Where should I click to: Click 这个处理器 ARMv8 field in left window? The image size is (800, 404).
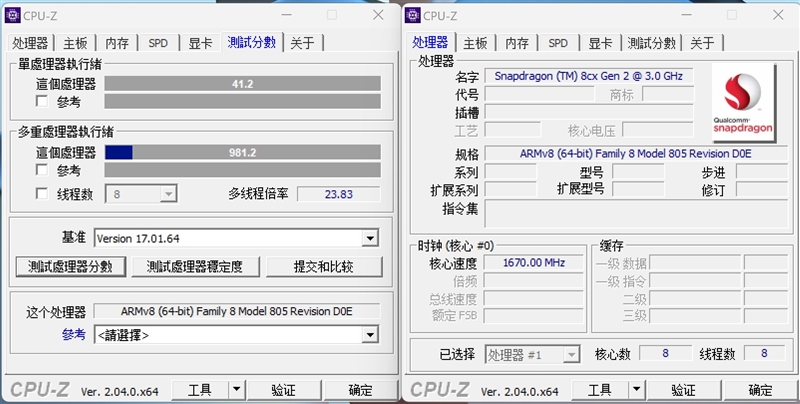pyautogui.click(x=237, y=311)
